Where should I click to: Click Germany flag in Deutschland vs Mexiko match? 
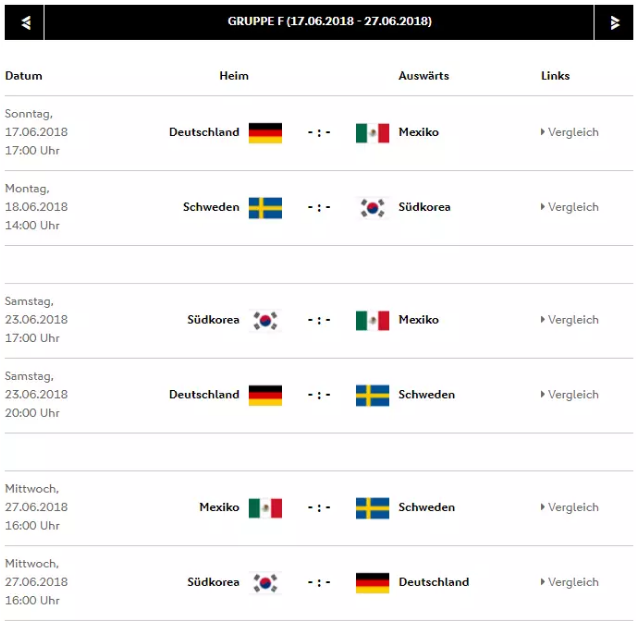click(265, 133)
